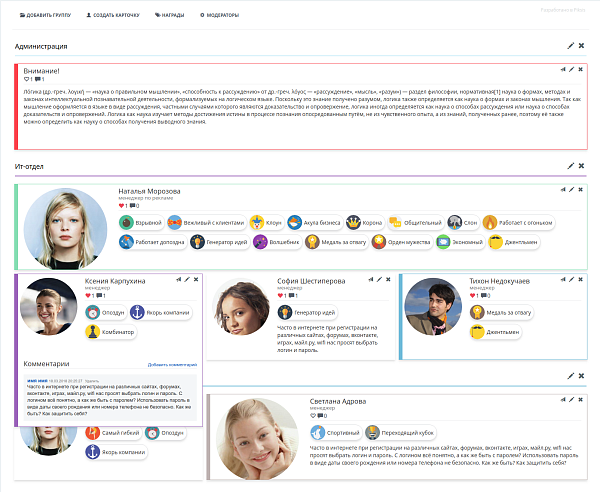The height and width of the screenshot is (492, 600).
Task: Select Наталья Морозова's Медаль за отвагу badge
Action: tap(336, 242)
